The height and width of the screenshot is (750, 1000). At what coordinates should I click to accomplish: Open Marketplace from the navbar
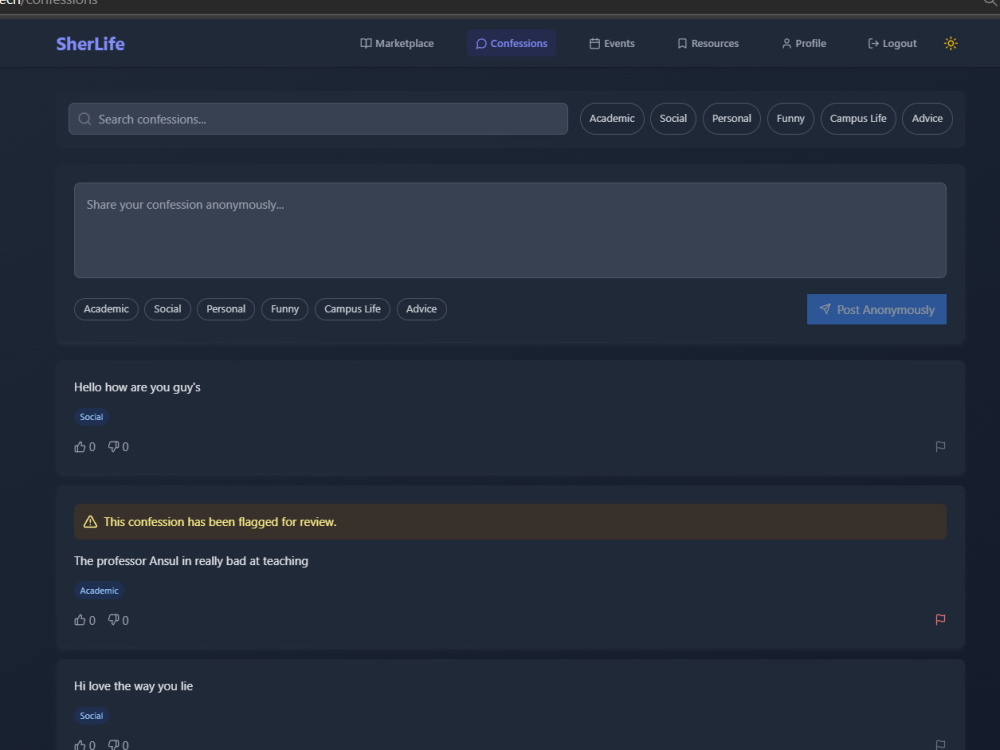[x=397, y=43]
